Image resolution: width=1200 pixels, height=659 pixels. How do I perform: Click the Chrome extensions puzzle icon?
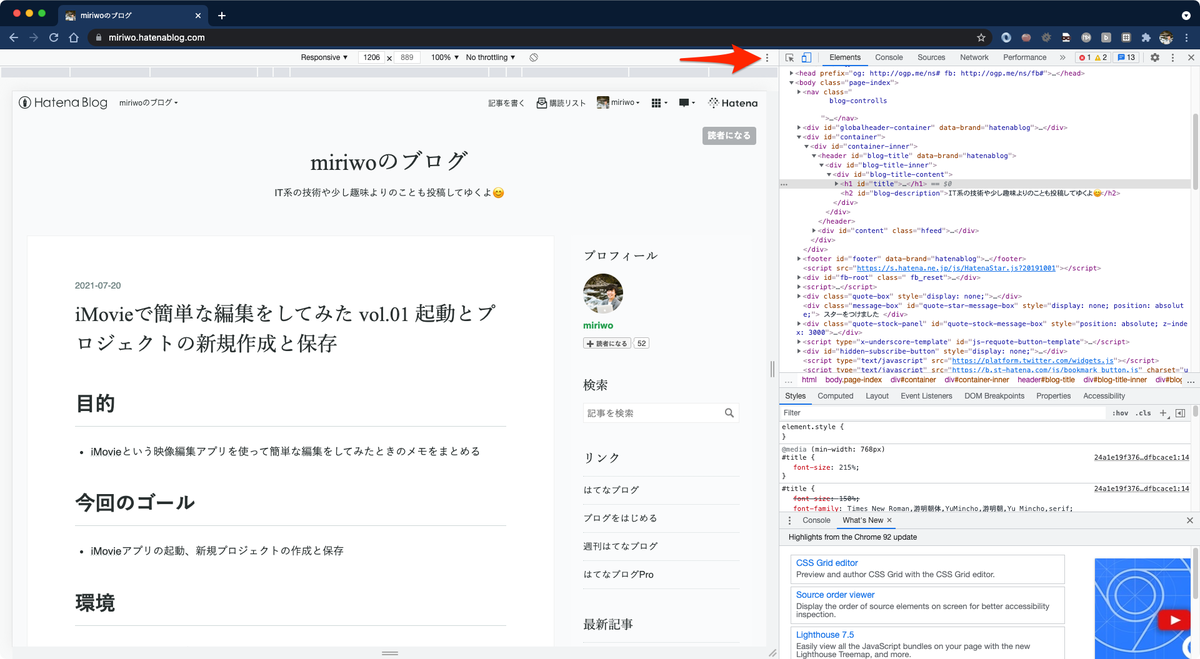(x=1146, y=37)
